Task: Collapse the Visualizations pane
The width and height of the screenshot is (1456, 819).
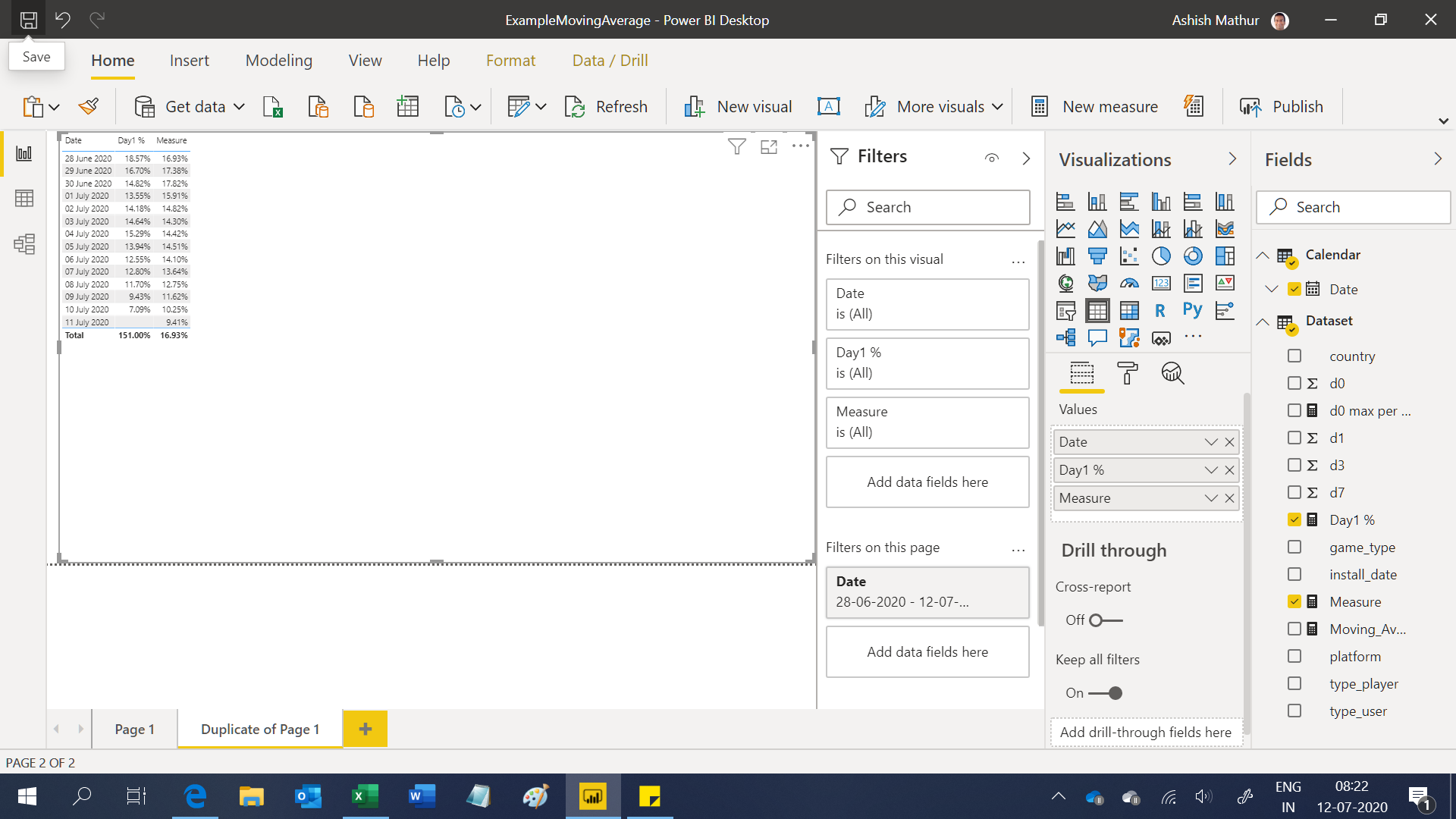Action: [1232, 159]
